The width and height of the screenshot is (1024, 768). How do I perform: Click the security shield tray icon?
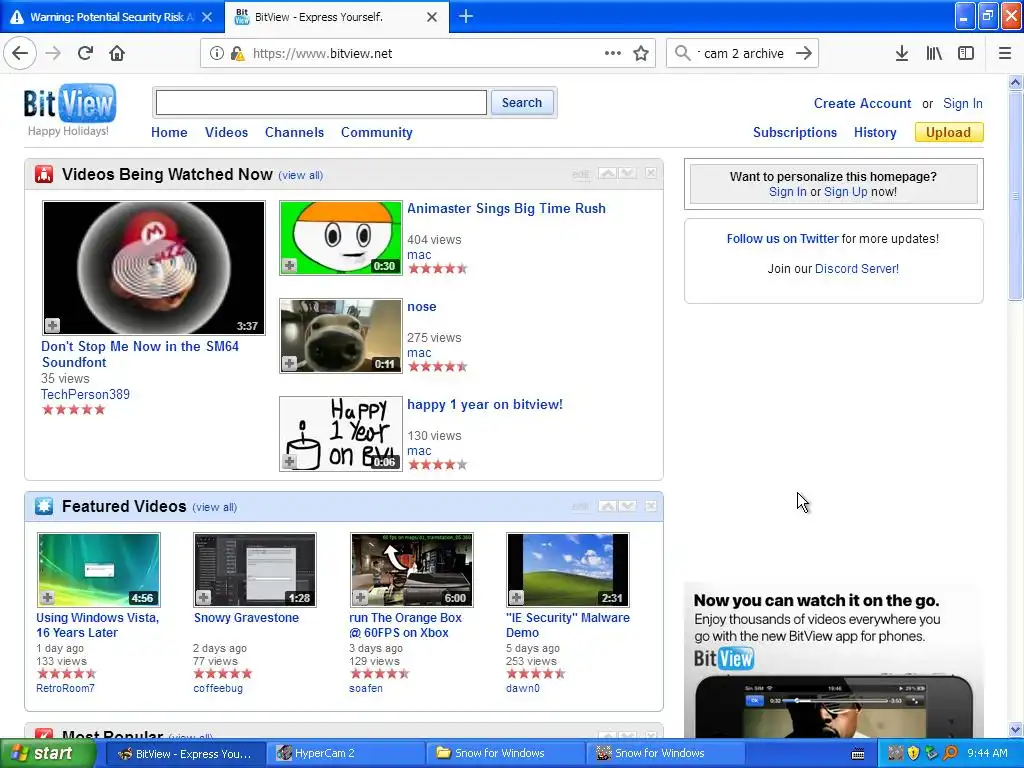[x=913, y=753]
